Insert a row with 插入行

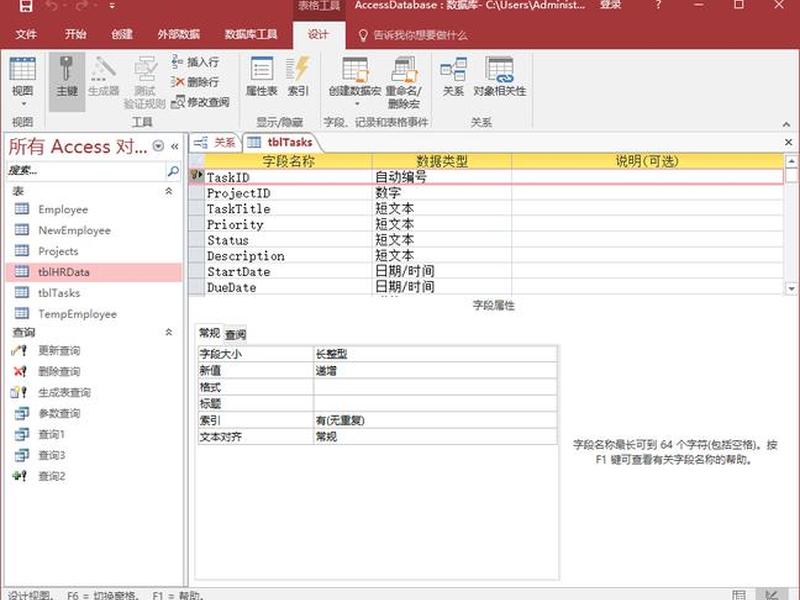tap(195, 62)
